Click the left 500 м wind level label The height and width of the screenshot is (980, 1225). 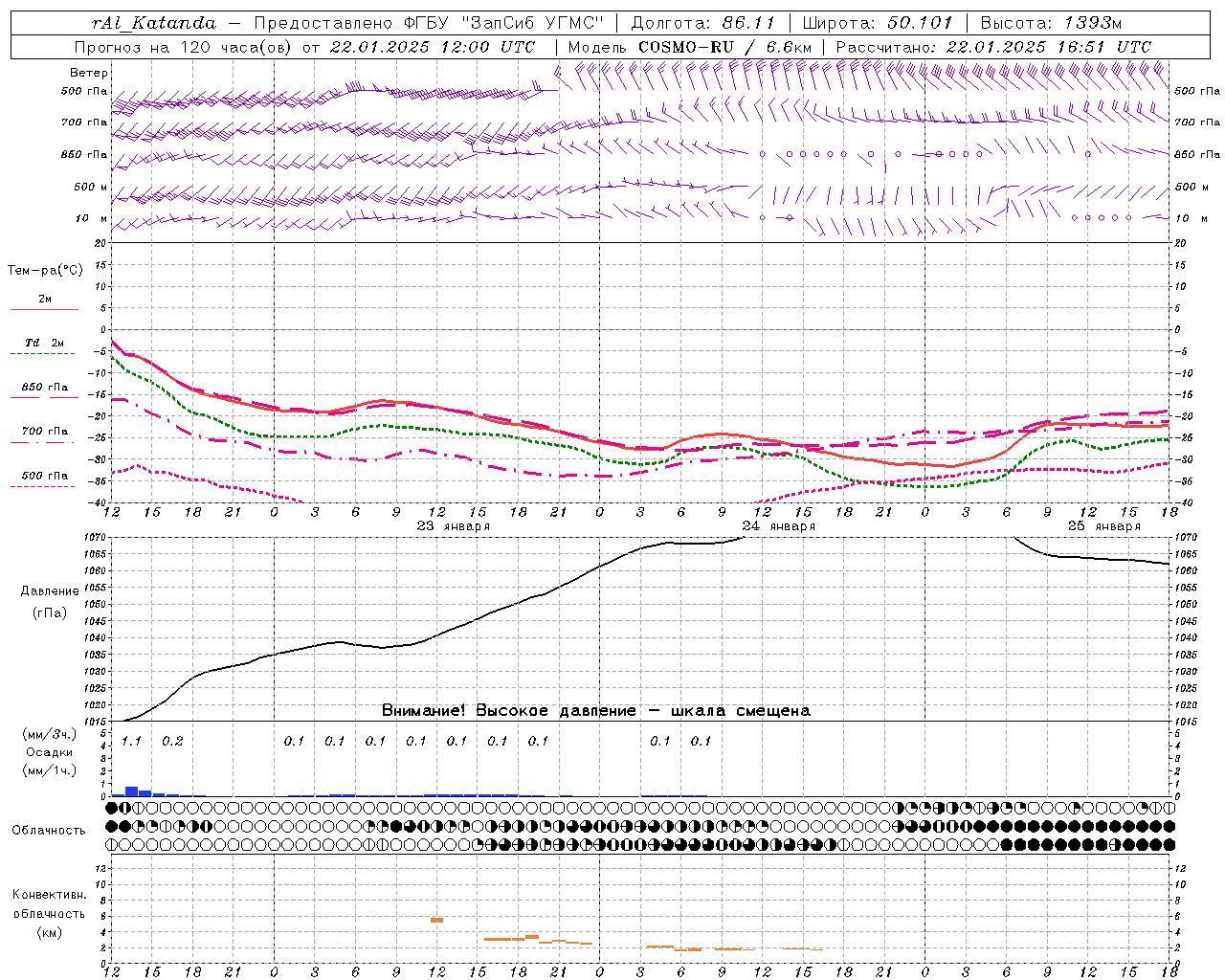tap(92, 188)
